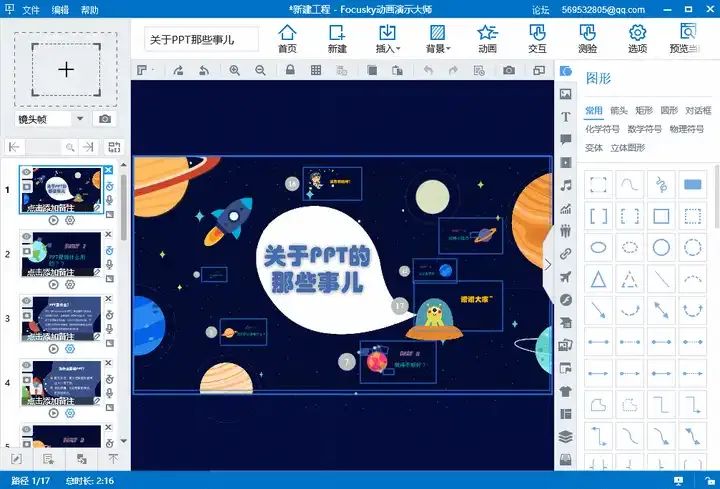Open the speech bubble panel in sidebar
This screenshot has width=720, height=489.
[566, 139]
